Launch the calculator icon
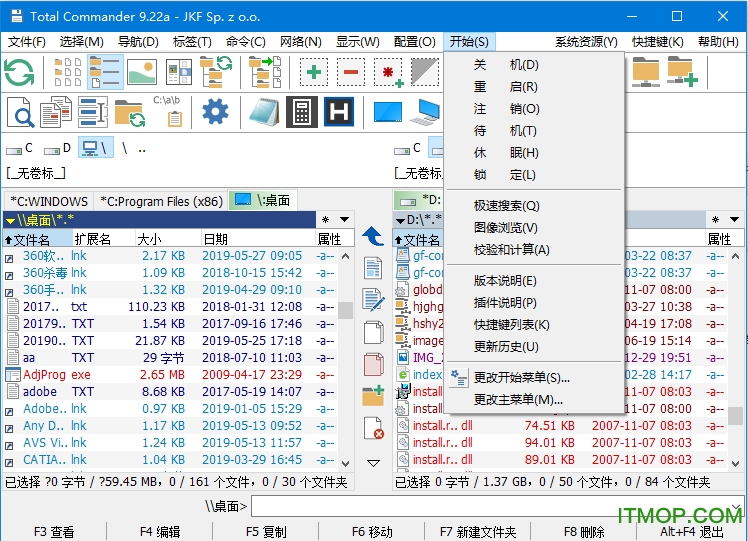This screenshot has height=541, width=748. tap(301, 113)
